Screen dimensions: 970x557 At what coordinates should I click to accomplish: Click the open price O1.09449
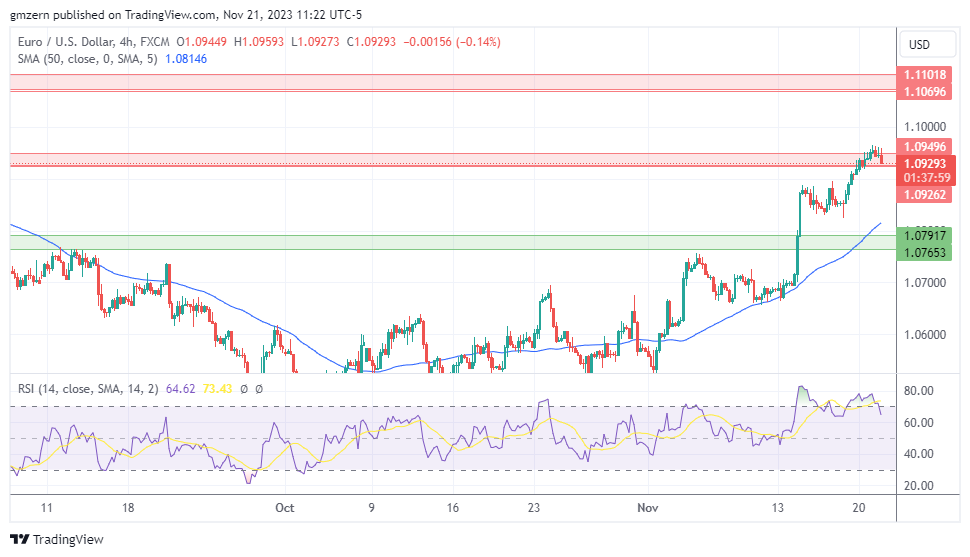pos(202,42)
